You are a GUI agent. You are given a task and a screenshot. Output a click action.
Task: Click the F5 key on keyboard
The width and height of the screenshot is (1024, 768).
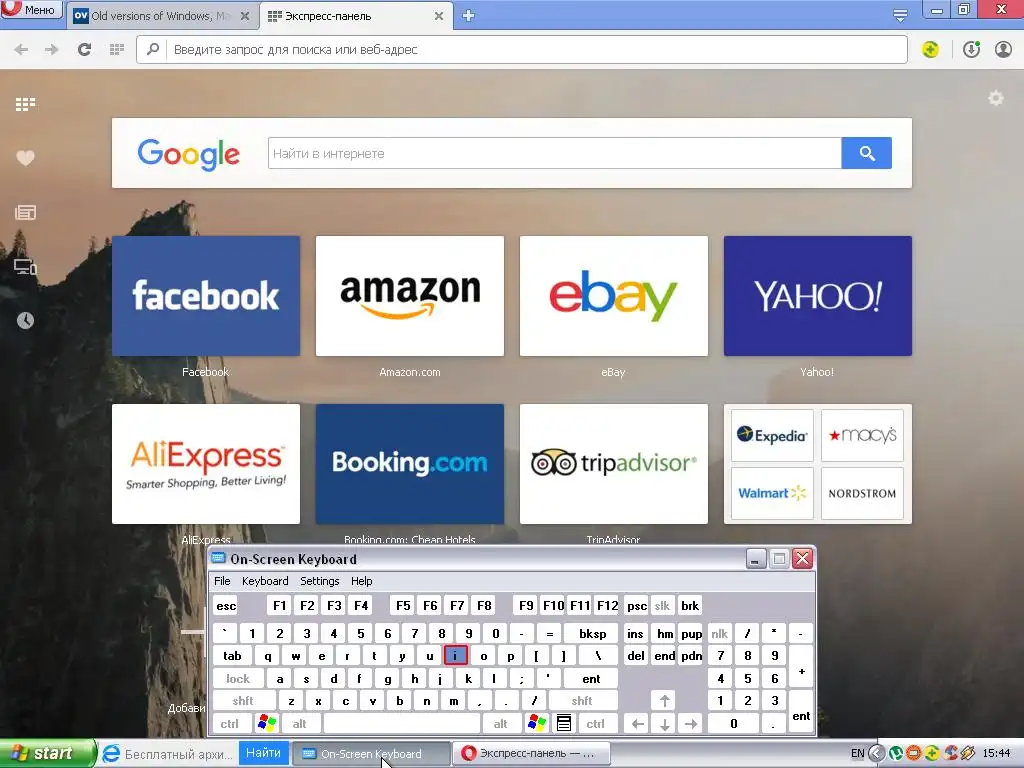point(403,606)
